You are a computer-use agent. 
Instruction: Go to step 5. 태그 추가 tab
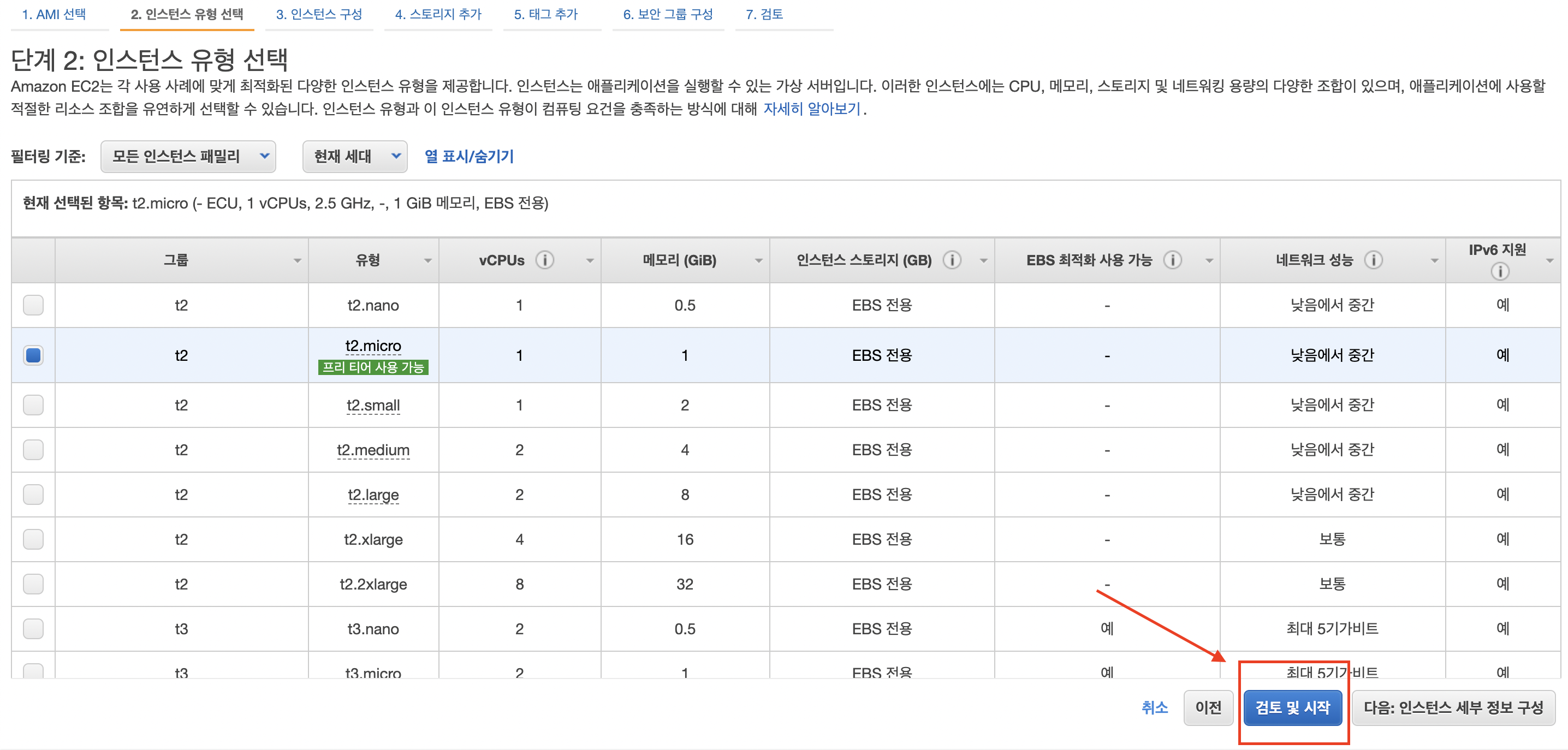pyautogui.click(x=546, y=14)
